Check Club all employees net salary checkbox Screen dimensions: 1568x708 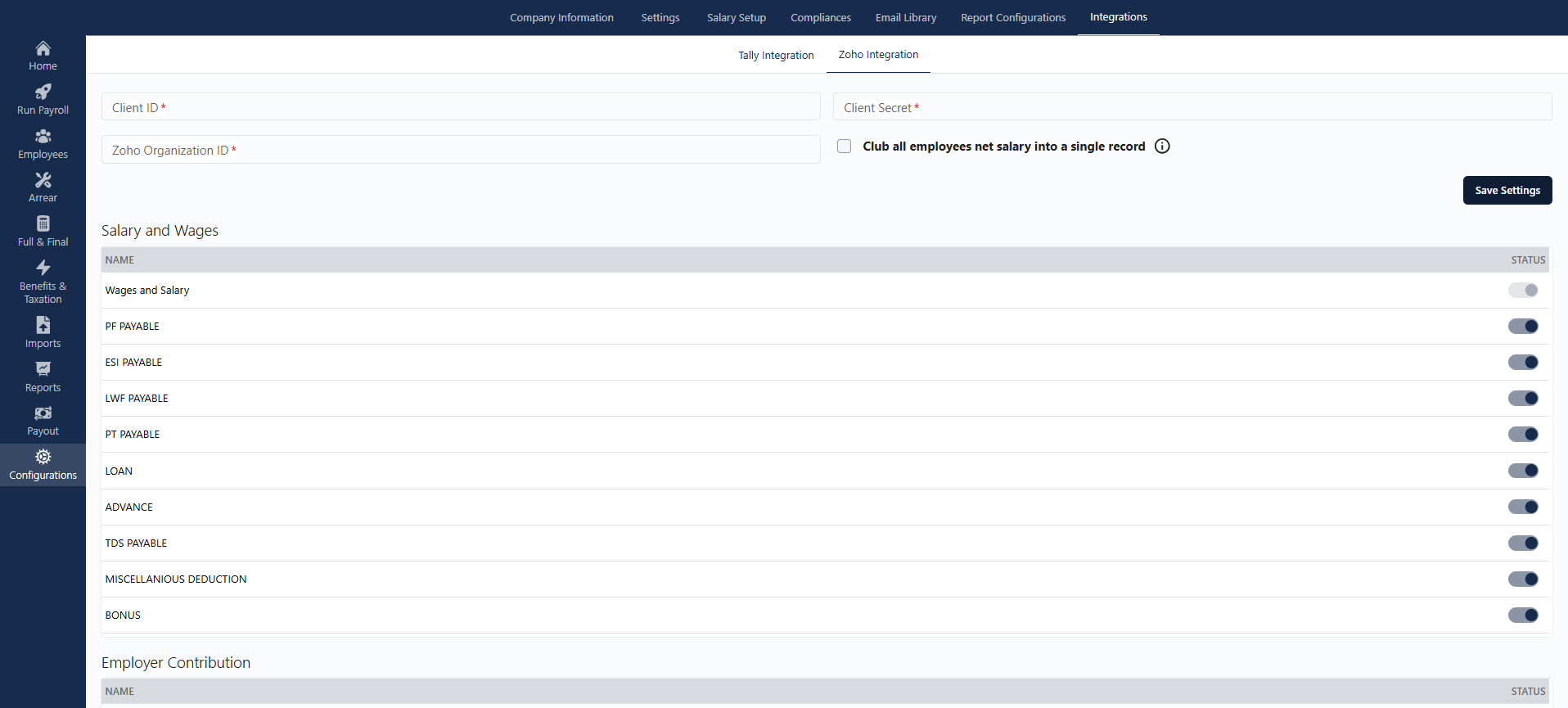pyautogui.click(x=844, y=147)
